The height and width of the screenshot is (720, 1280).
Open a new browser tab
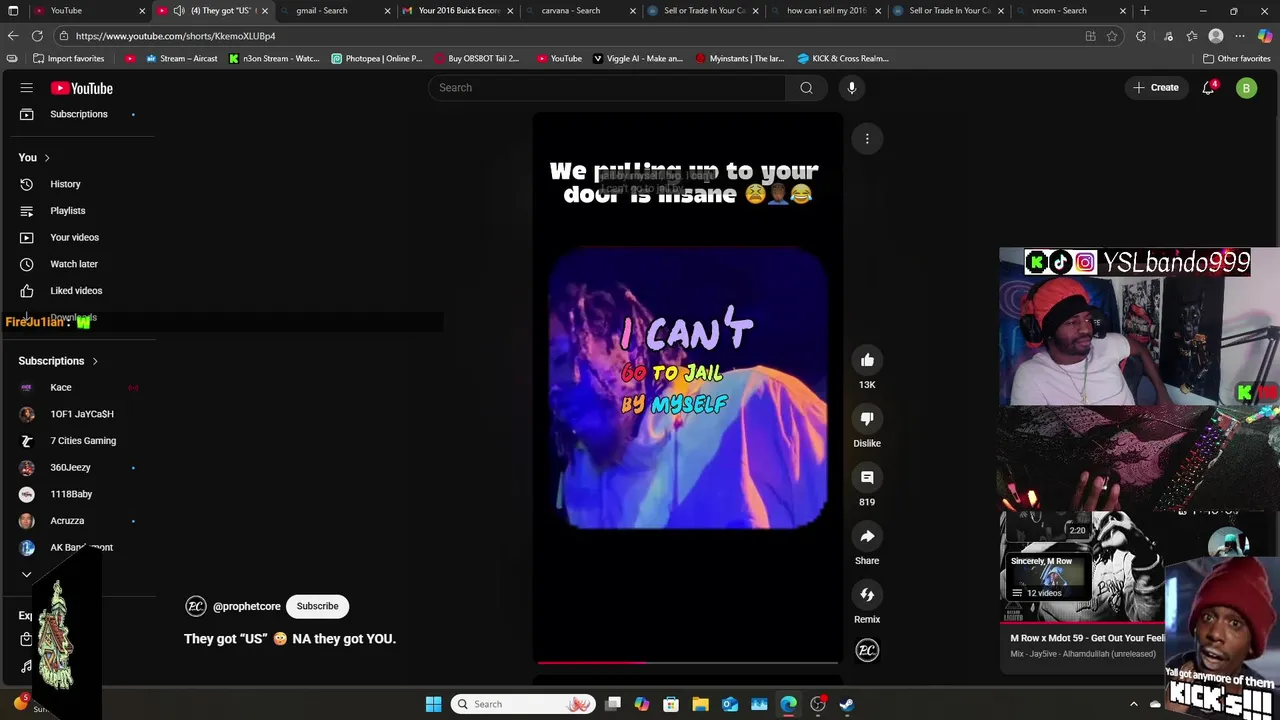click(1145, 11)
